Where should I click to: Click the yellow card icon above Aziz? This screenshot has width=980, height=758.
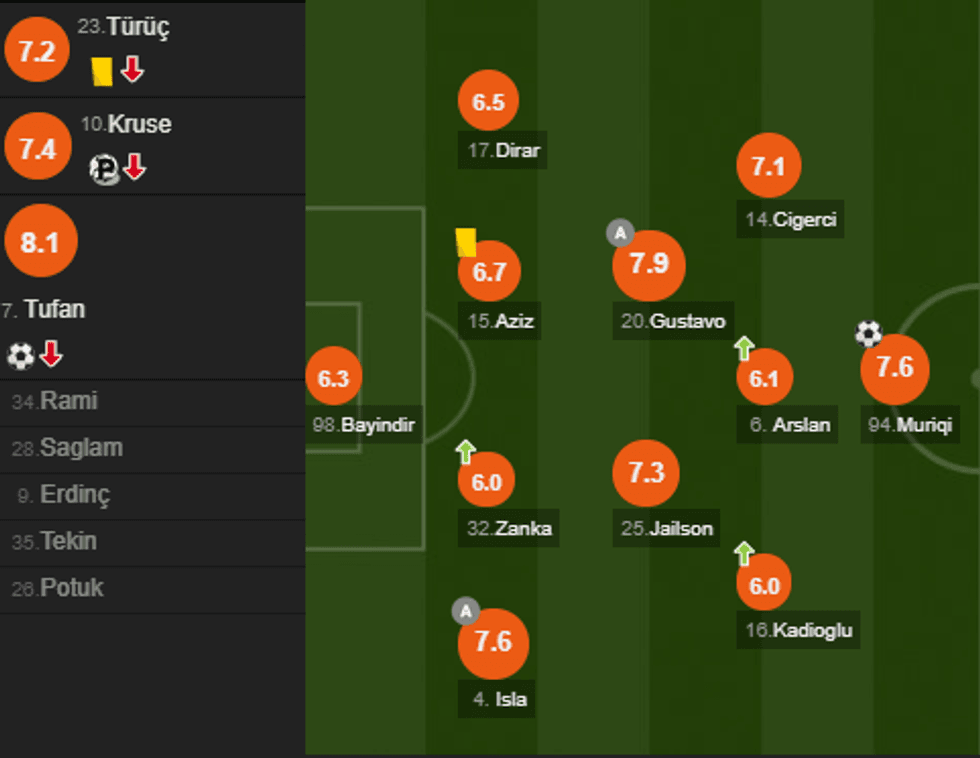pyautogui.click(x=466, y=242)
